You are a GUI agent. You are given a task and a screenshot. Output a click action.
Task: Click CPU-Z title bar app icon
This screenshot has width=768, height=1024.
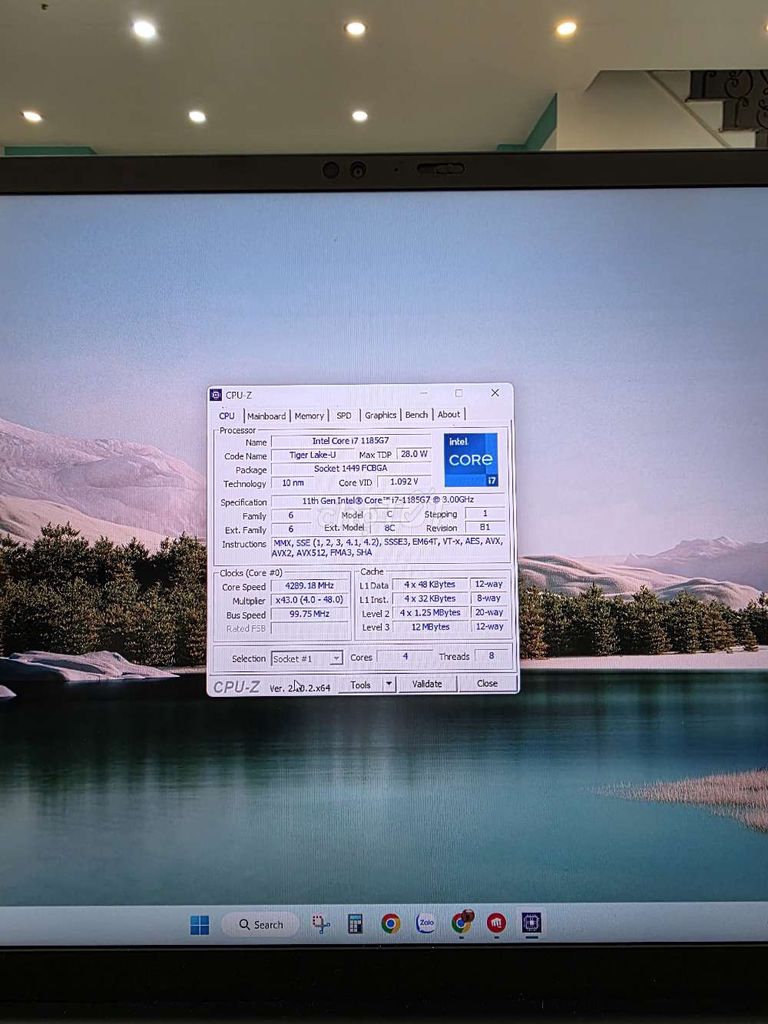(x=216, y=395)
